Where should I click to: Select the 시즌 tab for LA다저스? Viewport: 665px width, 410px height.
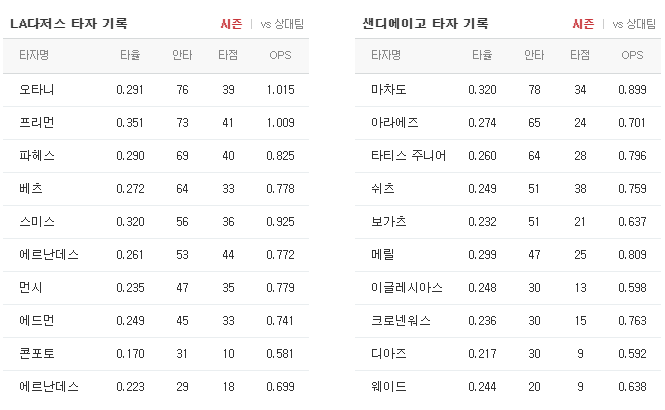pyautogui.click(x=231, y=24)
